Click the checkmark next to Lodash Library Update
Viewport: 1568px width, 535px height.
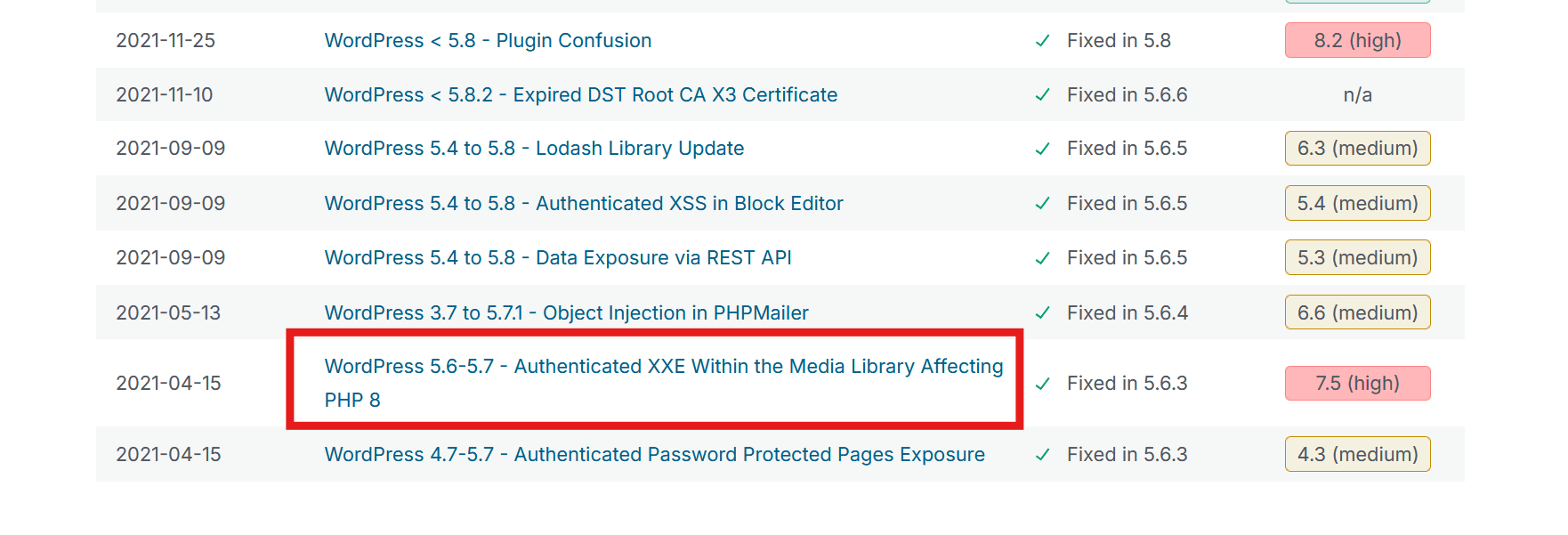pos(1042,149)
